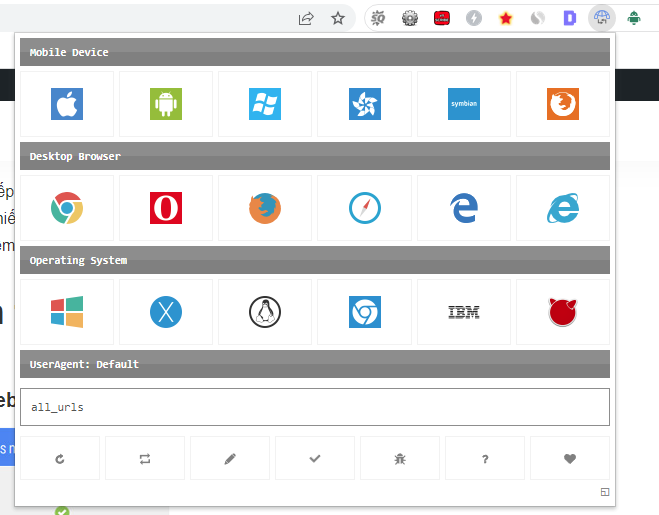659x515 pixels.
Task: Click the bookmark star in address bar
Action: coord(338,18)
